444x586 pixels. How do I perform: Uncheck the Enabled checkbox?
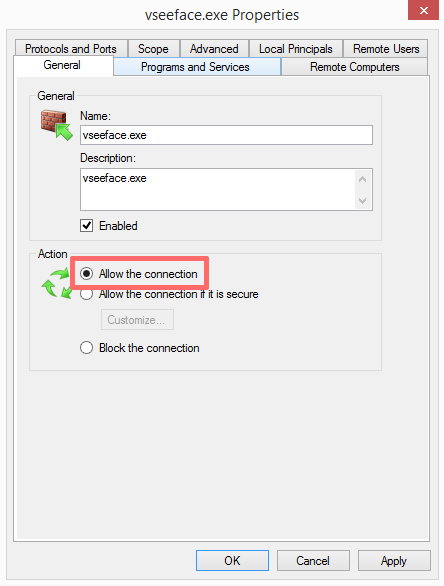86,226
